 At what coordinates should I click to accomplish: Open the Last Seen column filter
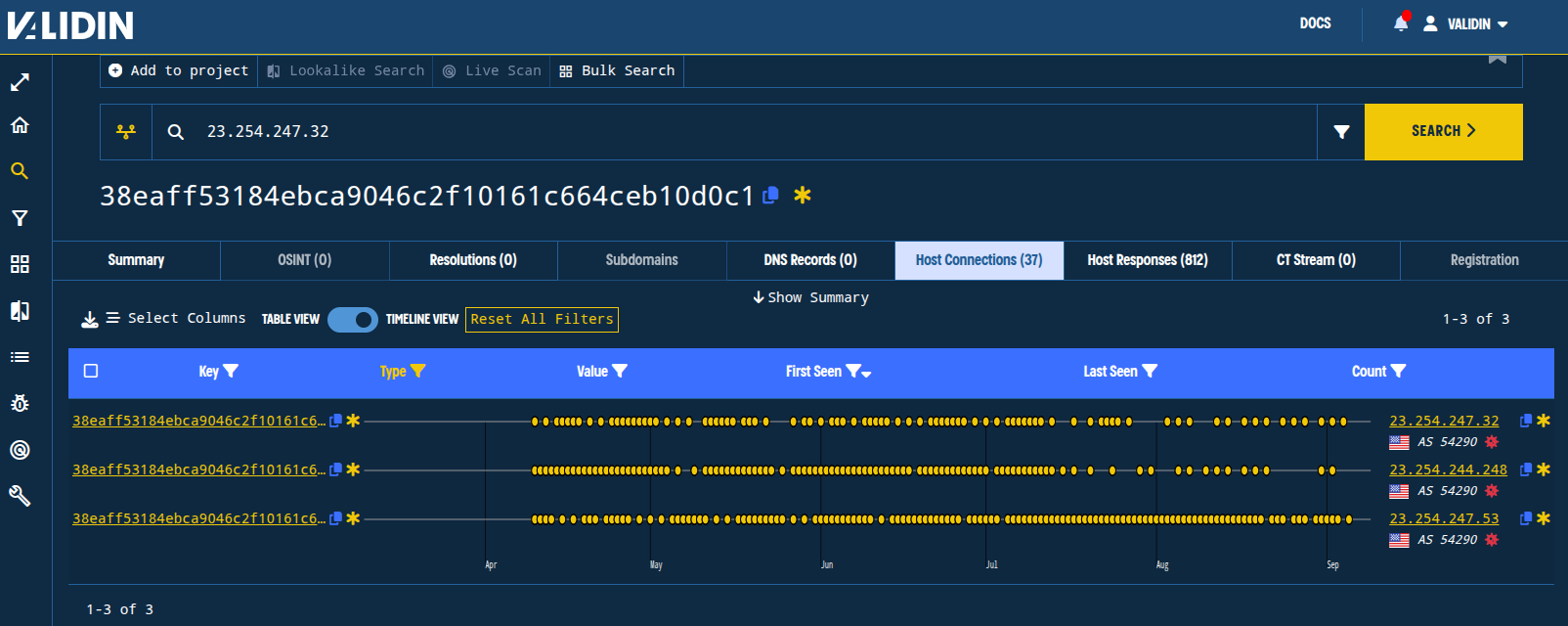coord(1150,372)
